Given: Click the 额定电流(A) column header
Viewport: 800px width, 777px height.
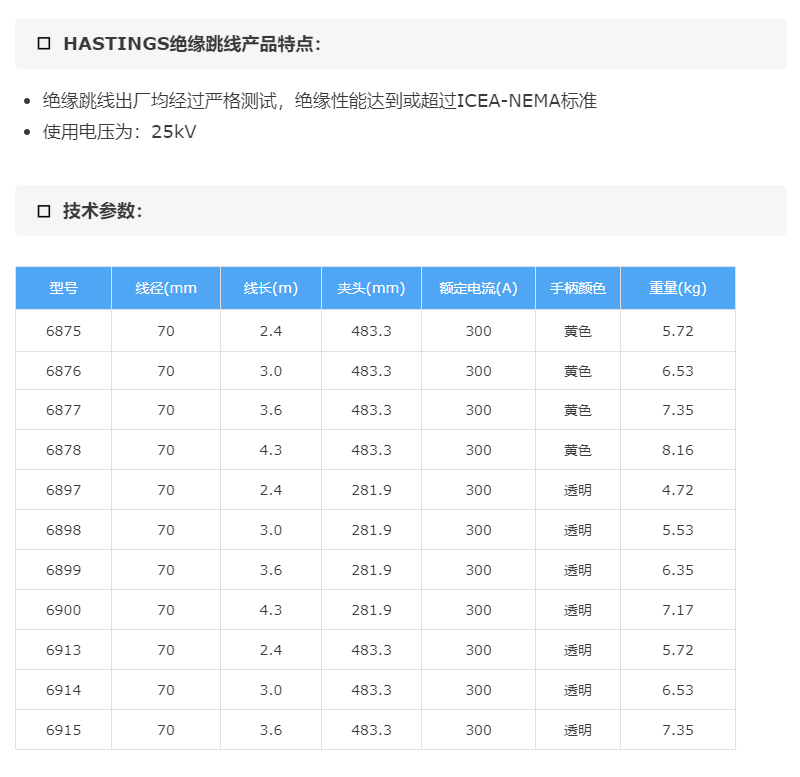Looking at the screenshot, I should click(478, 288).
